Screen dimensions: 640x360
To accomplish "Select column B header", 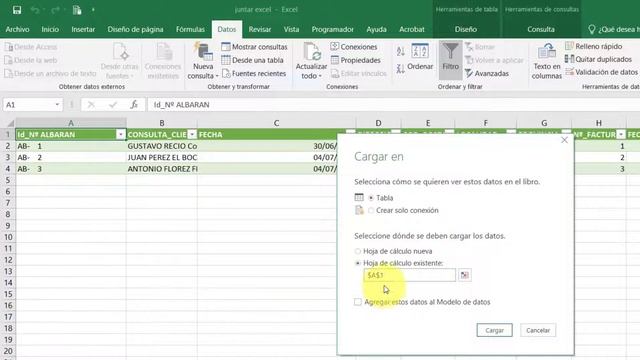I will (162, 123).
